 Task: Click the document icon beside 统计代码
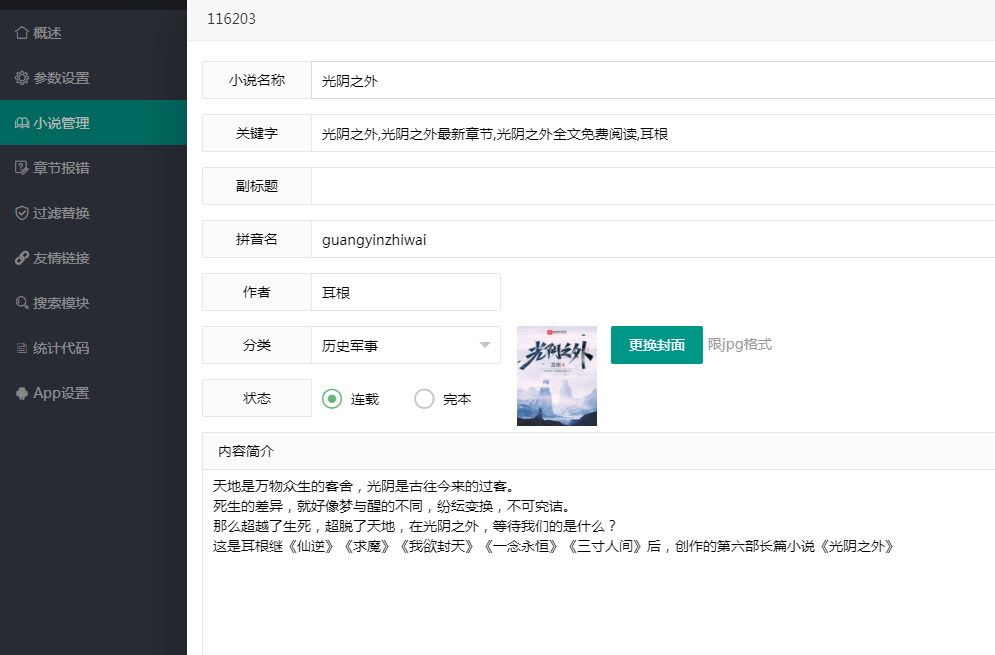22,348
